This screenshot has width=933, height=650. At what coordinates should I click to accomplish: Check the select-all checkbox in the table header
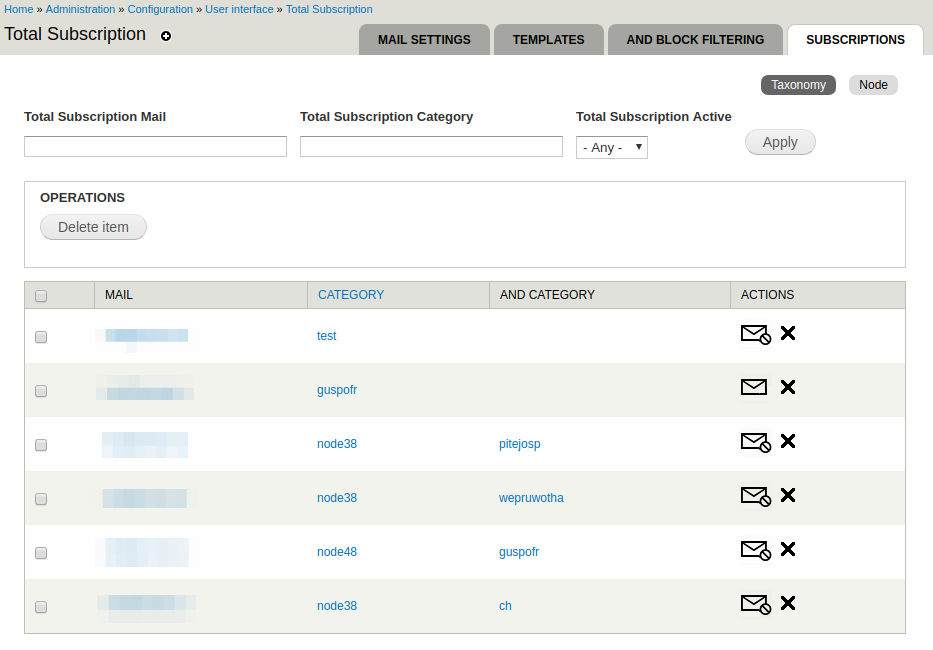41,295
